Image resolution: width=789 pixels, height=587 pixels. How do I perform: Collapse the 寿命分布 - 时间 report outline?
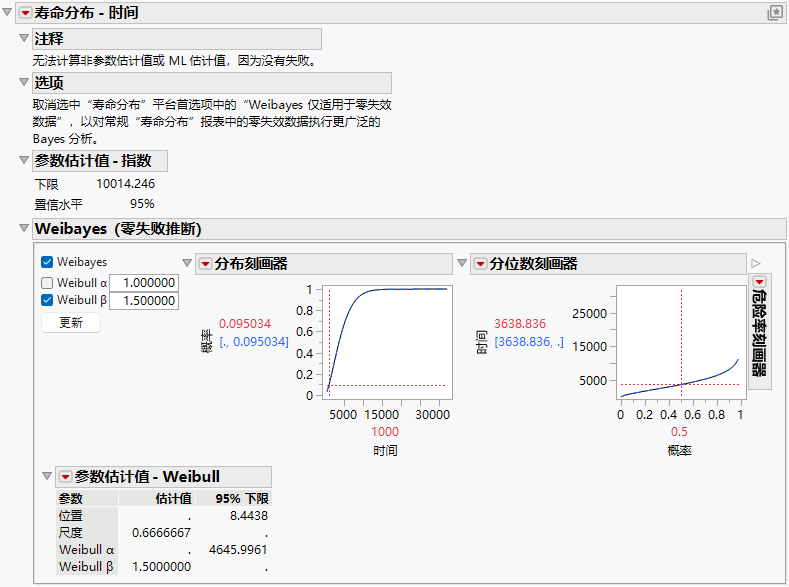7,12
